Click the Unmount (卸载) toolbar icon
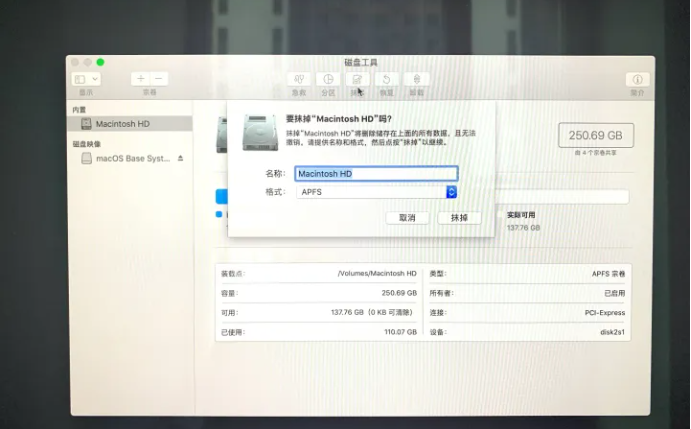Screen dimensions: 691x429 coord(416,79)
